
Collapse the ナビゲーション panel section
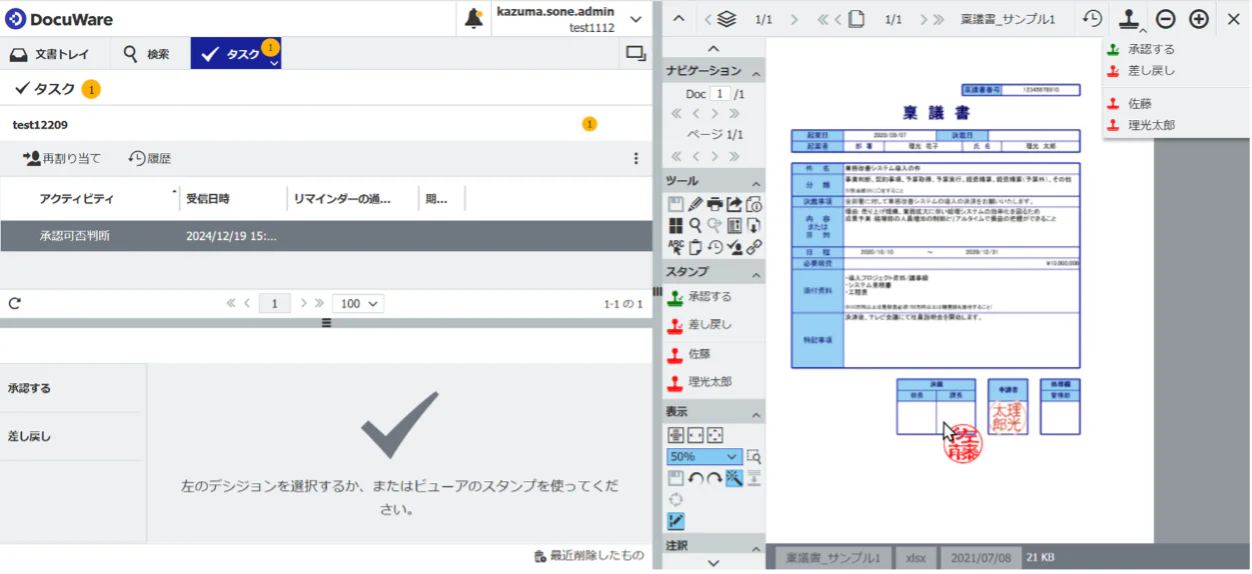pyautogui.click(x=754, y=71)
